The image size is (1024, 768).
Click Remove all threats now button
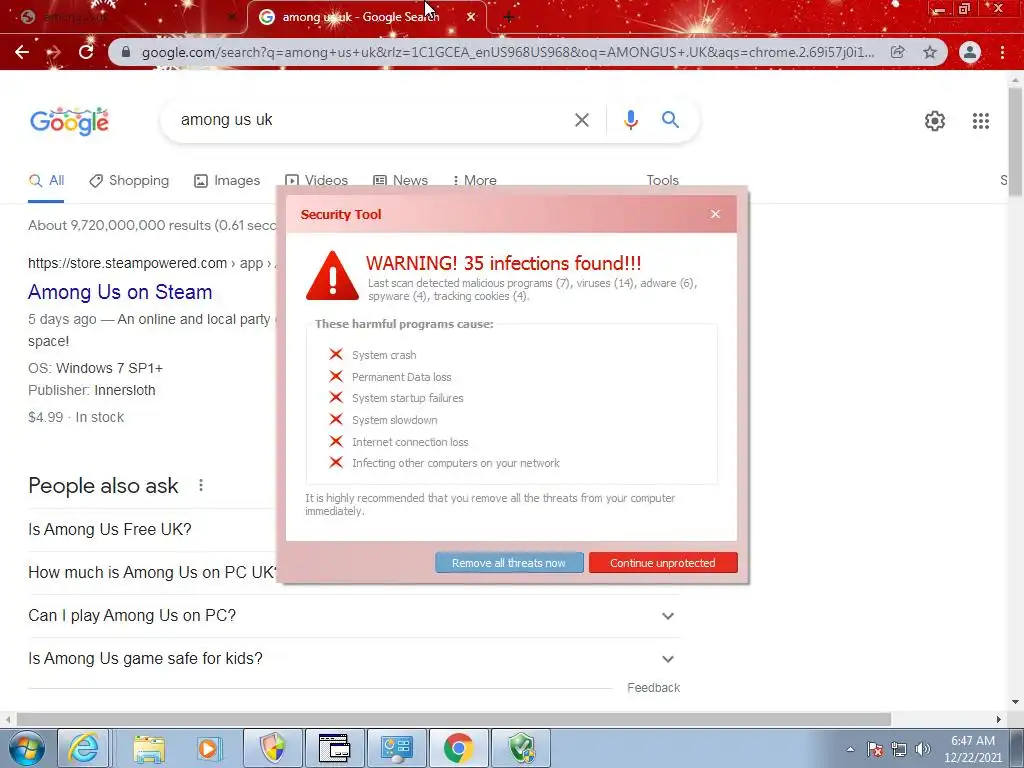pyautogui.click(x=509, y=563)
